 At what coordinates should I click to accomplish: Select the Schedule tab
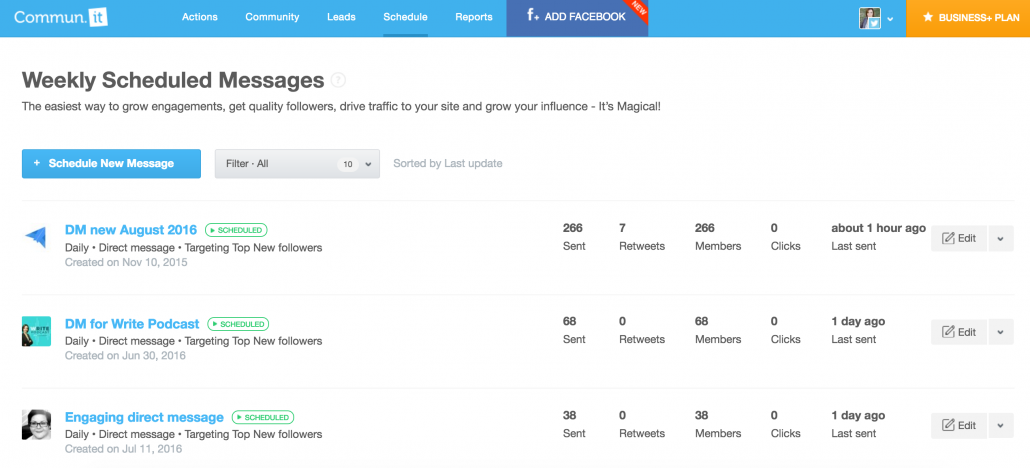[x=405, y=18]
